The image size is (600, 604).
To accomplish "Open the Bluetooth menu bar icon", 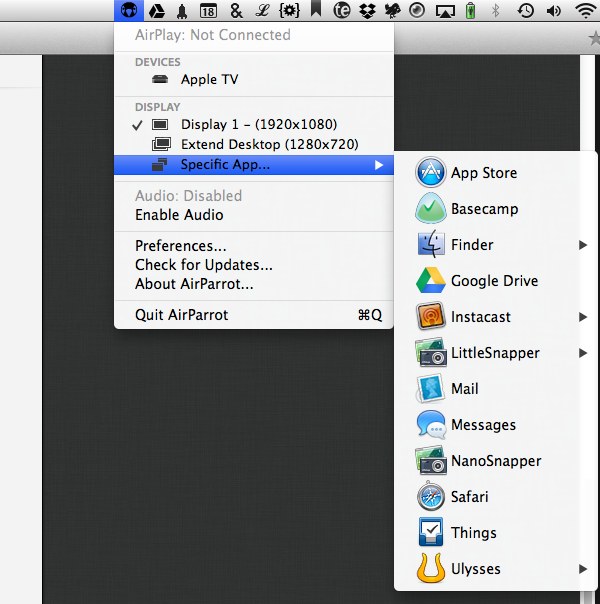I will 496,11.
